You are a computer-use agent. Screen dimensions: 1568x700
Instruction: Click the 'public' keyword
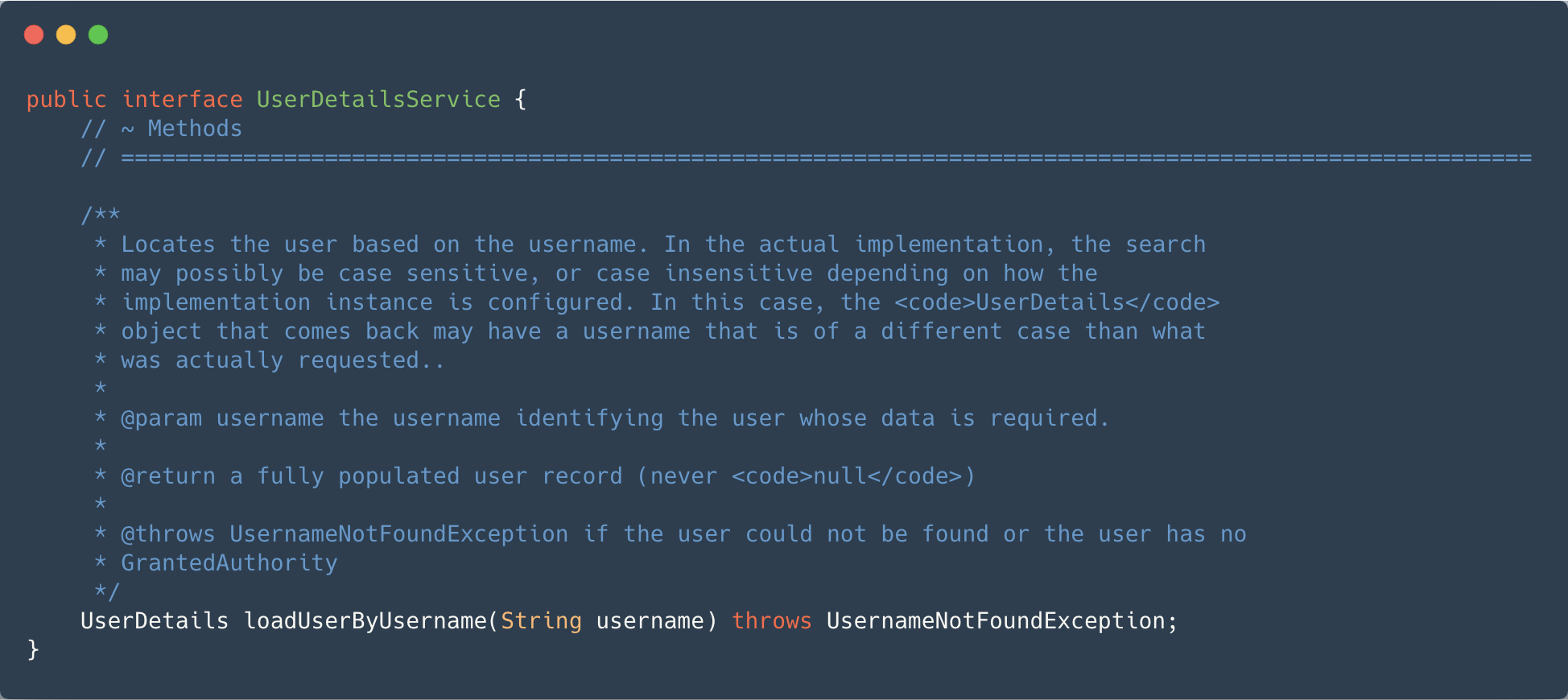pos(66,100)
